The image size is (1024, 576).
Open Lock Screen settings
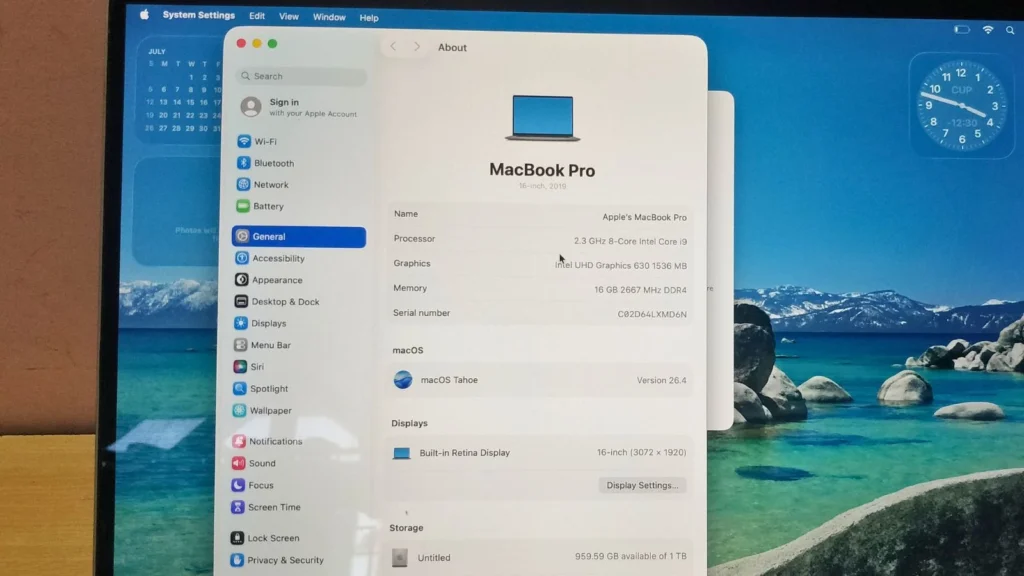pos(265,538)
